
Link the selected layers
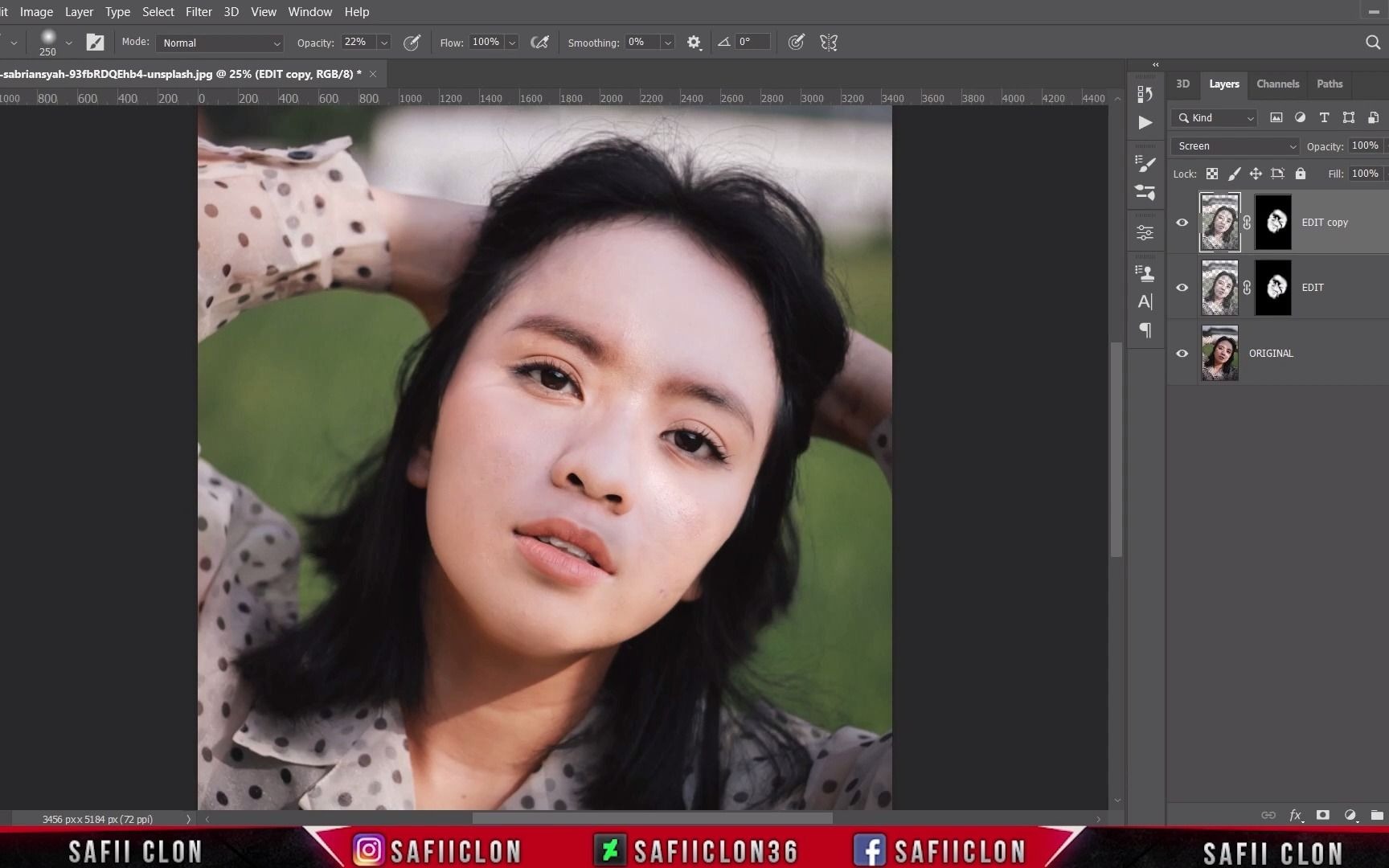[x=1268, y=815]
